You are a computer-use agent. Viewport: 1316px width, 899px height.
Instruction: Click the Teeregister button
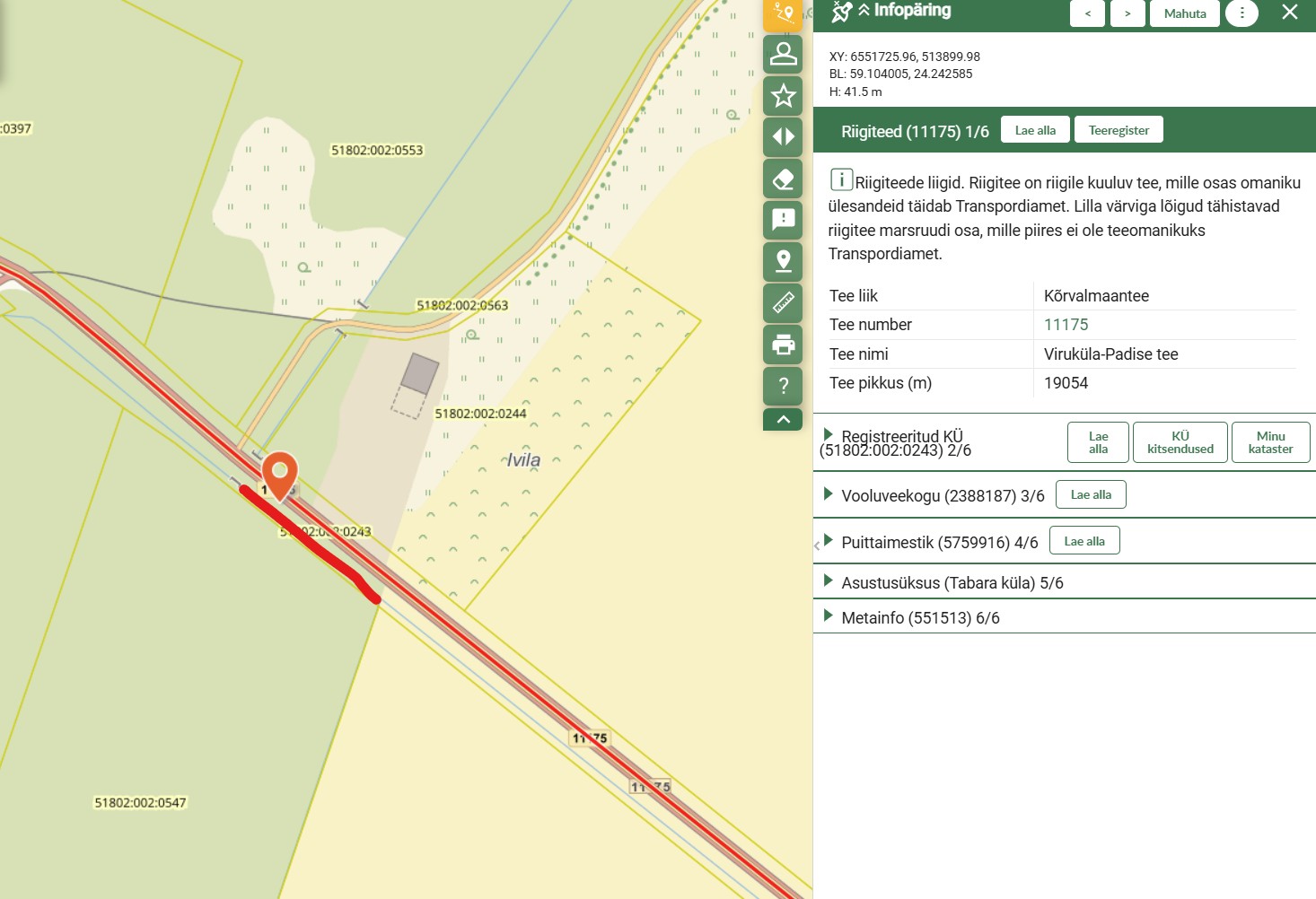[x=1119, y=130]
